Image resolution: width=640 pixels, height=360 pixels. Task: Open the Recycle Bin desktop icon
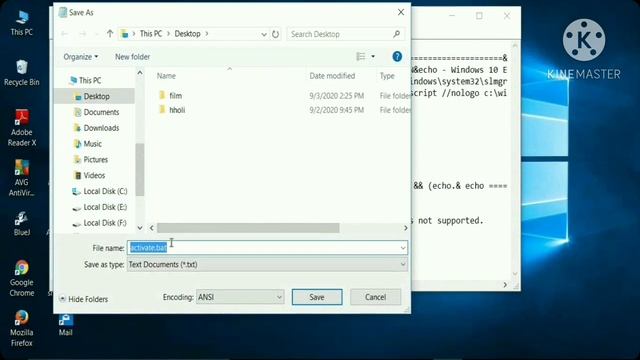pos(22,73)
